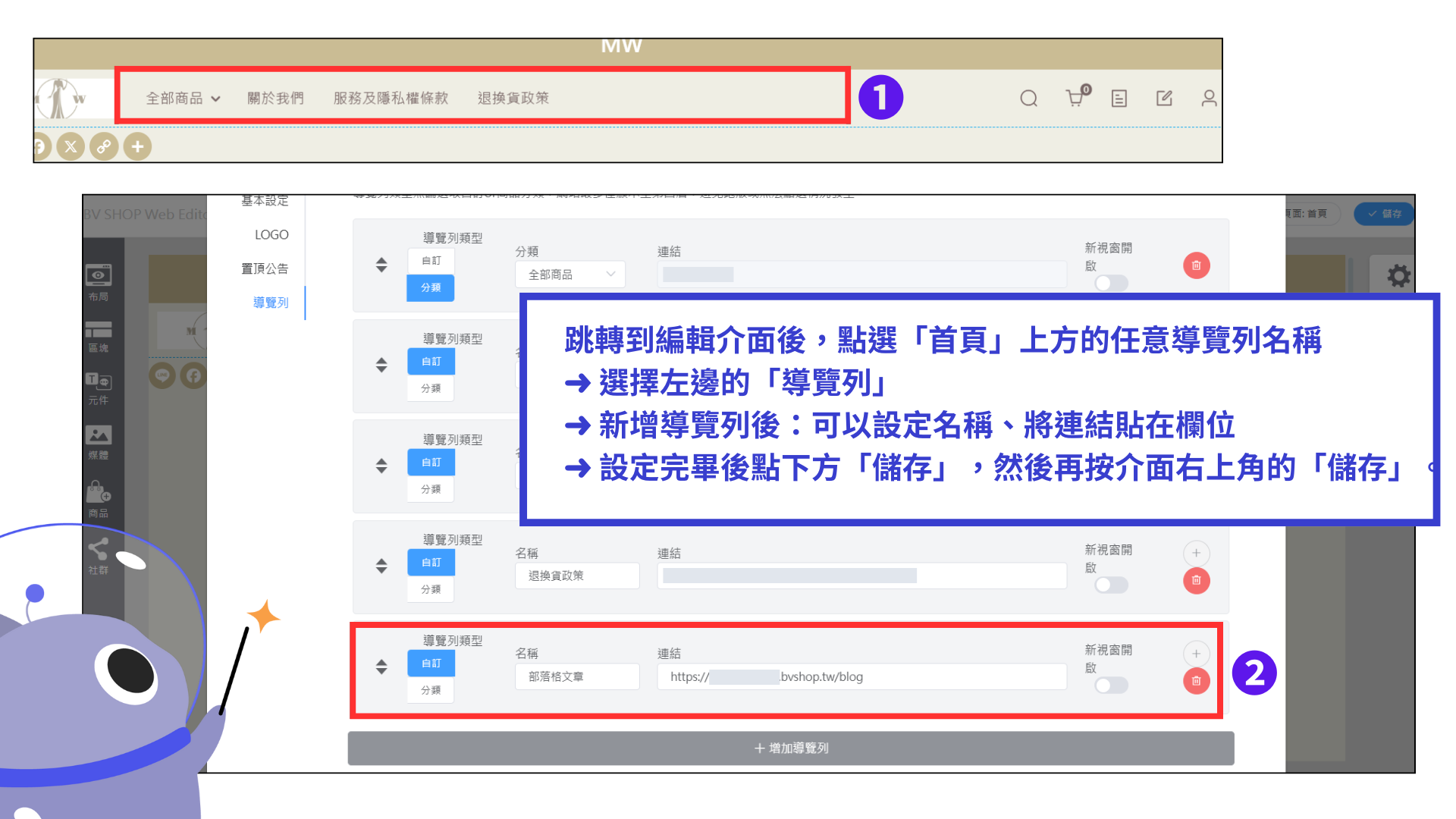Open the gear settings icon
This screenshot has height=819, width=1456.
(1398, 275)
